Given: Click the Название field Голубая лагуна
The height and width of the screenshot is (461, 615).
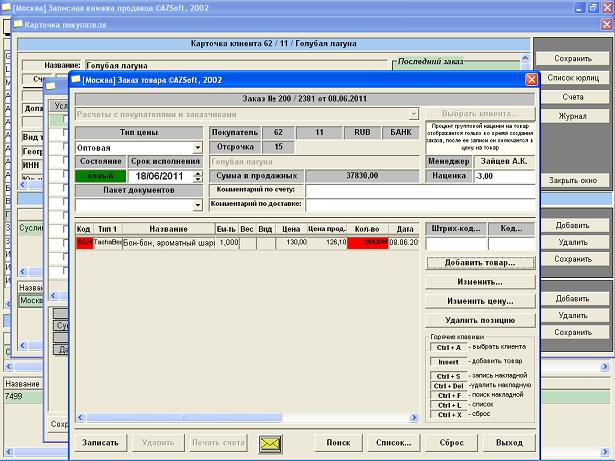Looking at the screenshot, I should pos(237,66).
